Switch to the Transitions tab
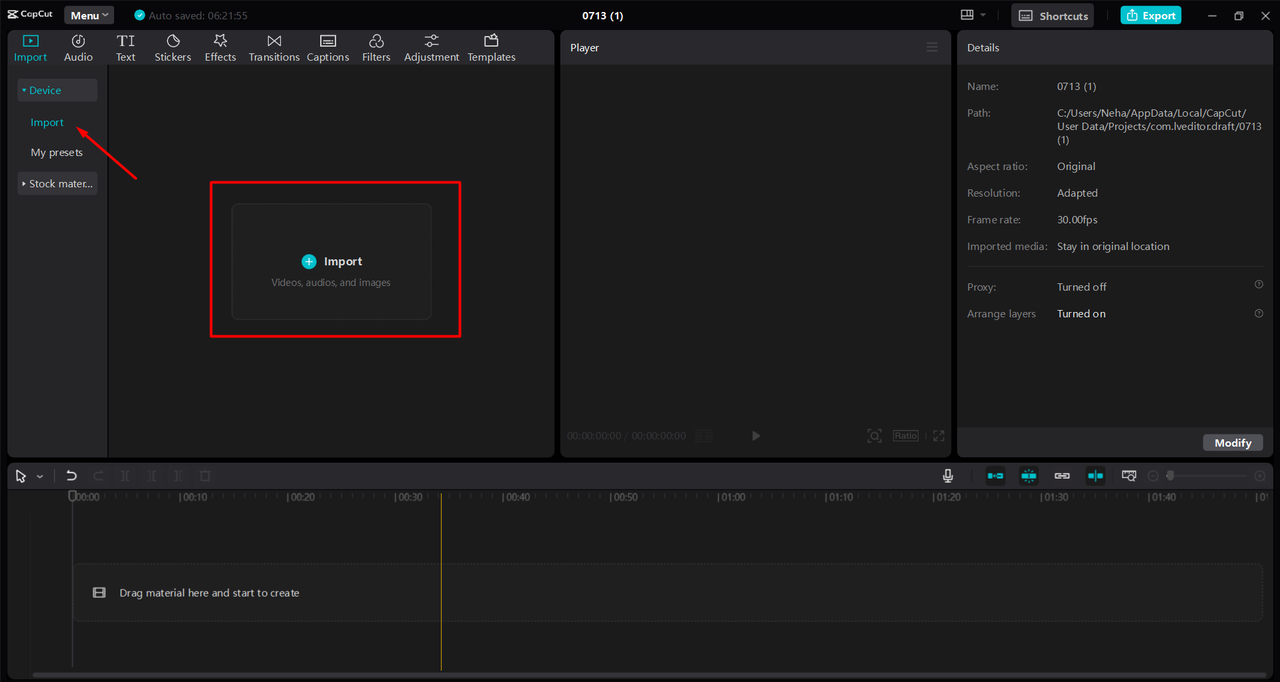This screenshot has width=1280, height=682. [x=274, y=48]
